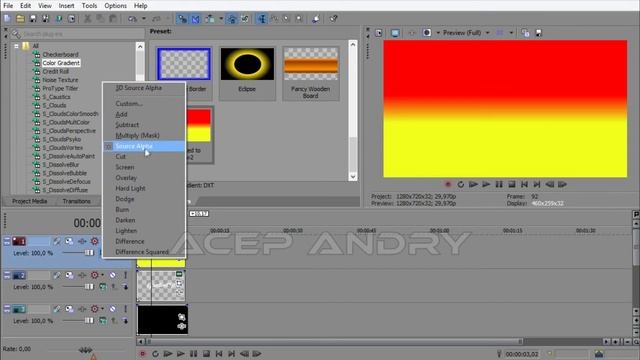Toggle Auto Ripple in the toolbar
This screenshot has width=640, height=360.
[210, 19]
